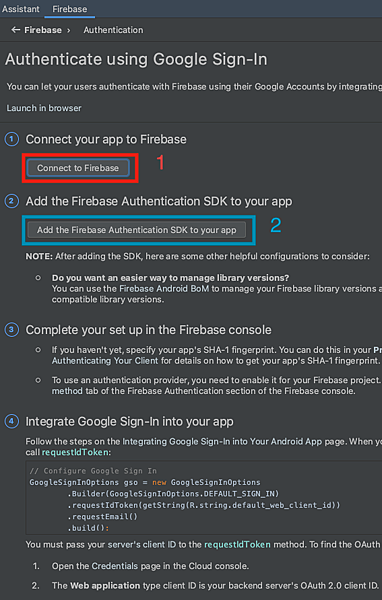Switch to the Assistant tab
This screenshot has width=382, height=600.
click(x=21, y=9)
